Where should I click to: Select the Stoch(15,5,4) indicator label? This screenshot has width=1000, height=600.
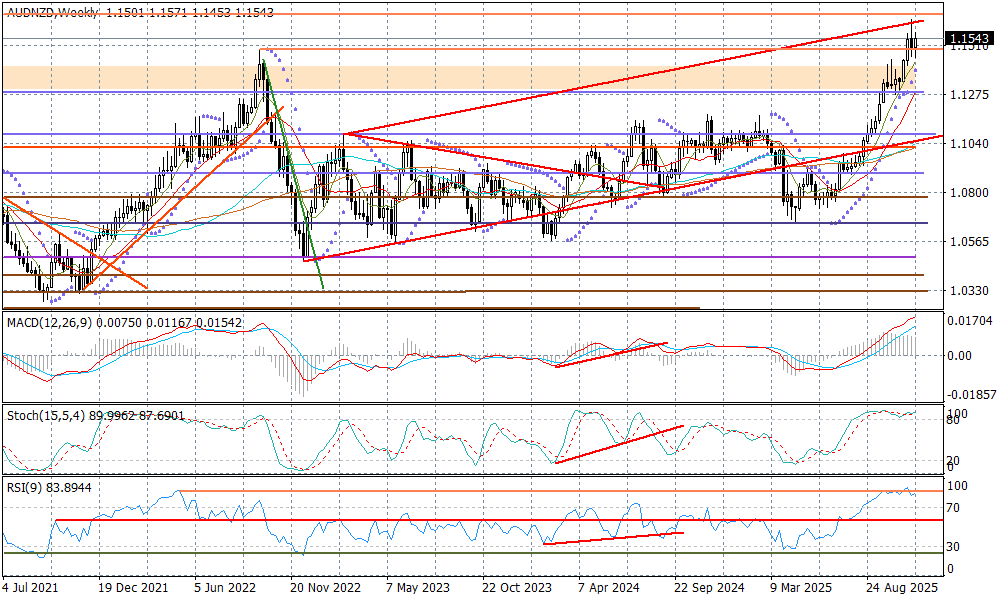[x=40, y=413]
